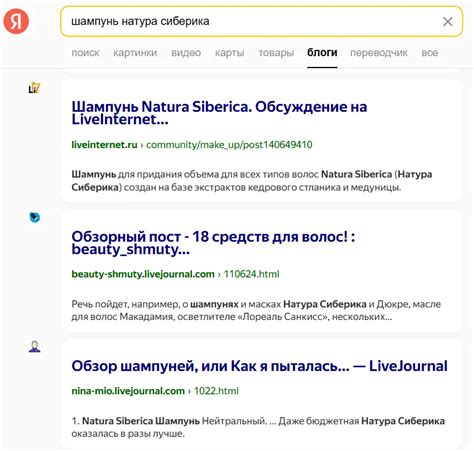Image resolution: width=474 pixels, height=451 pixels.
Task: Click the user avatar icon beside nina-mio result
Action: [34, 347]
